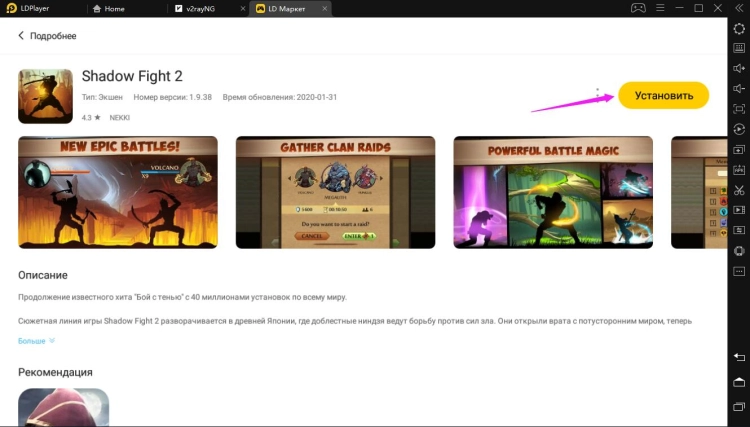Go back via the Подробнее arrow
Viewport: 750px width, 427px height.
(x=21, y=35)
